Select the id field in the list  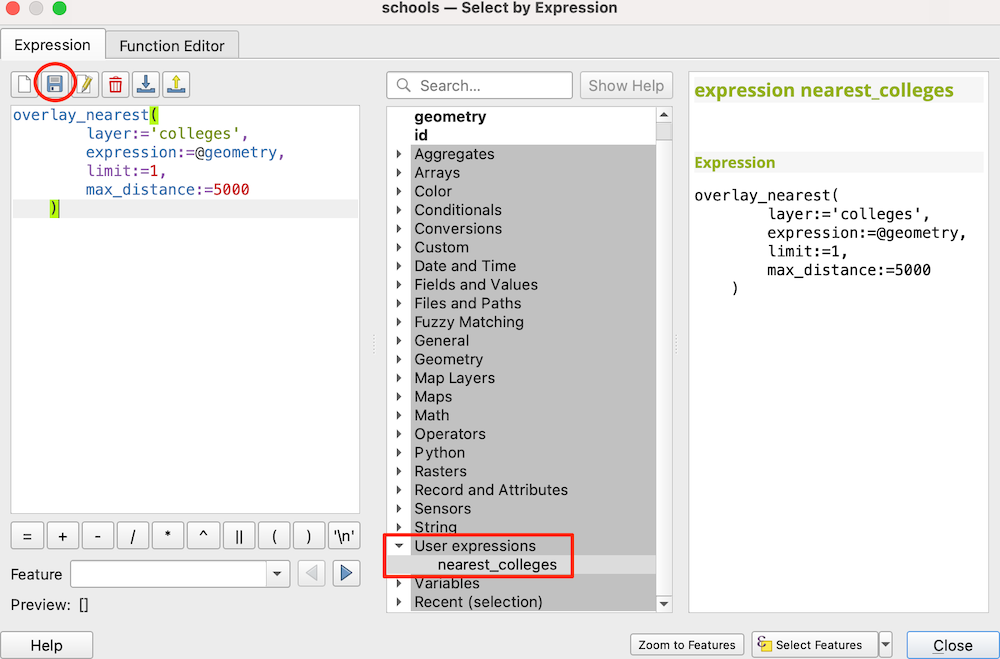[421, 135]
